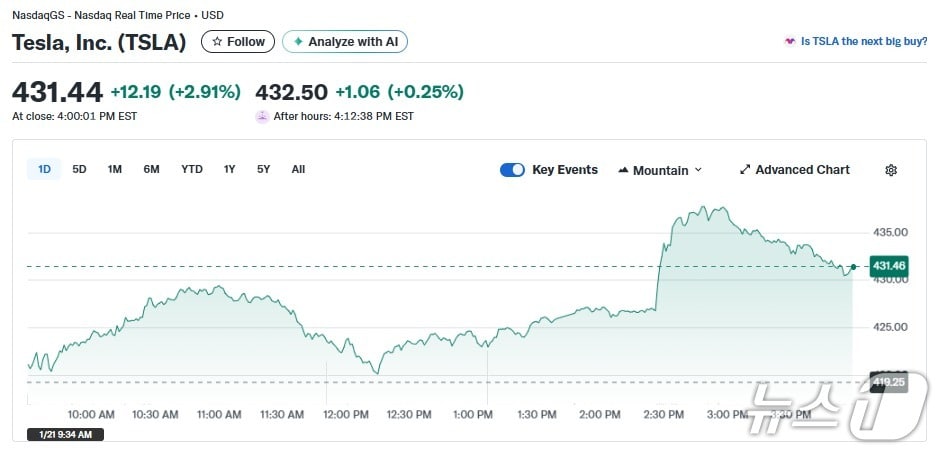Open the Advanced Chart view
The height and width of the screenshot is (454, 942).
click(x=802, y=170)
